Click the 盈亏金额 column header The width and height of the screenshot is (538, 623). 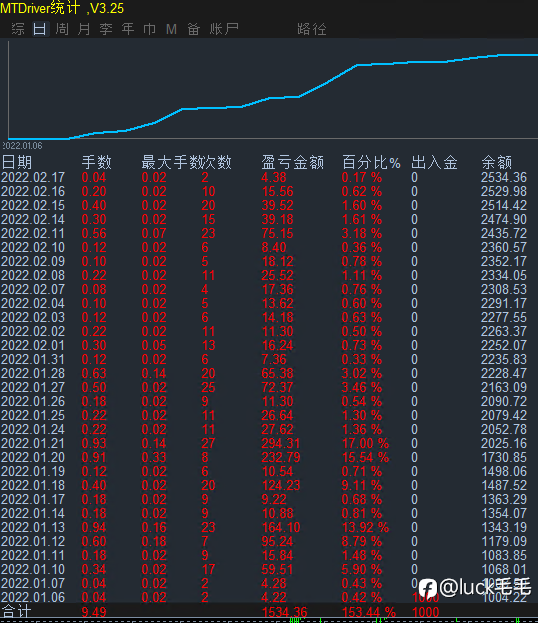[292, 163]
